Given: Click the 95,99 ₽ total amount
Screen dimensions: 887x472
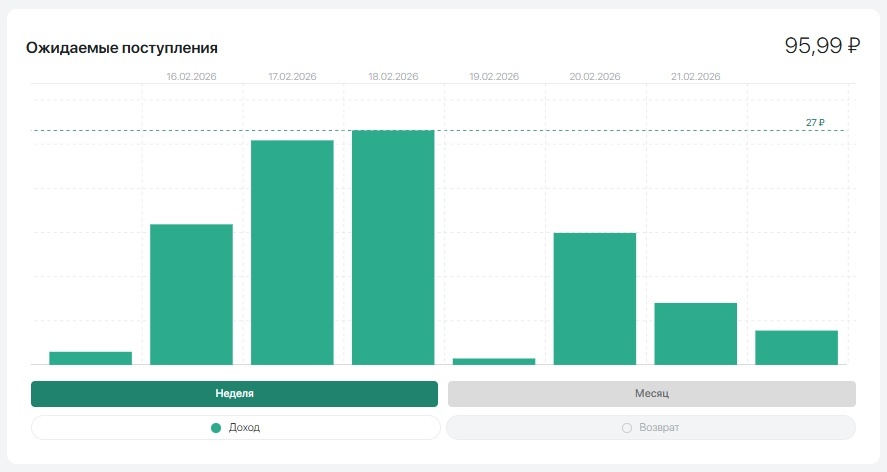Looking at the screenshot, I should (x=823, y=45).
